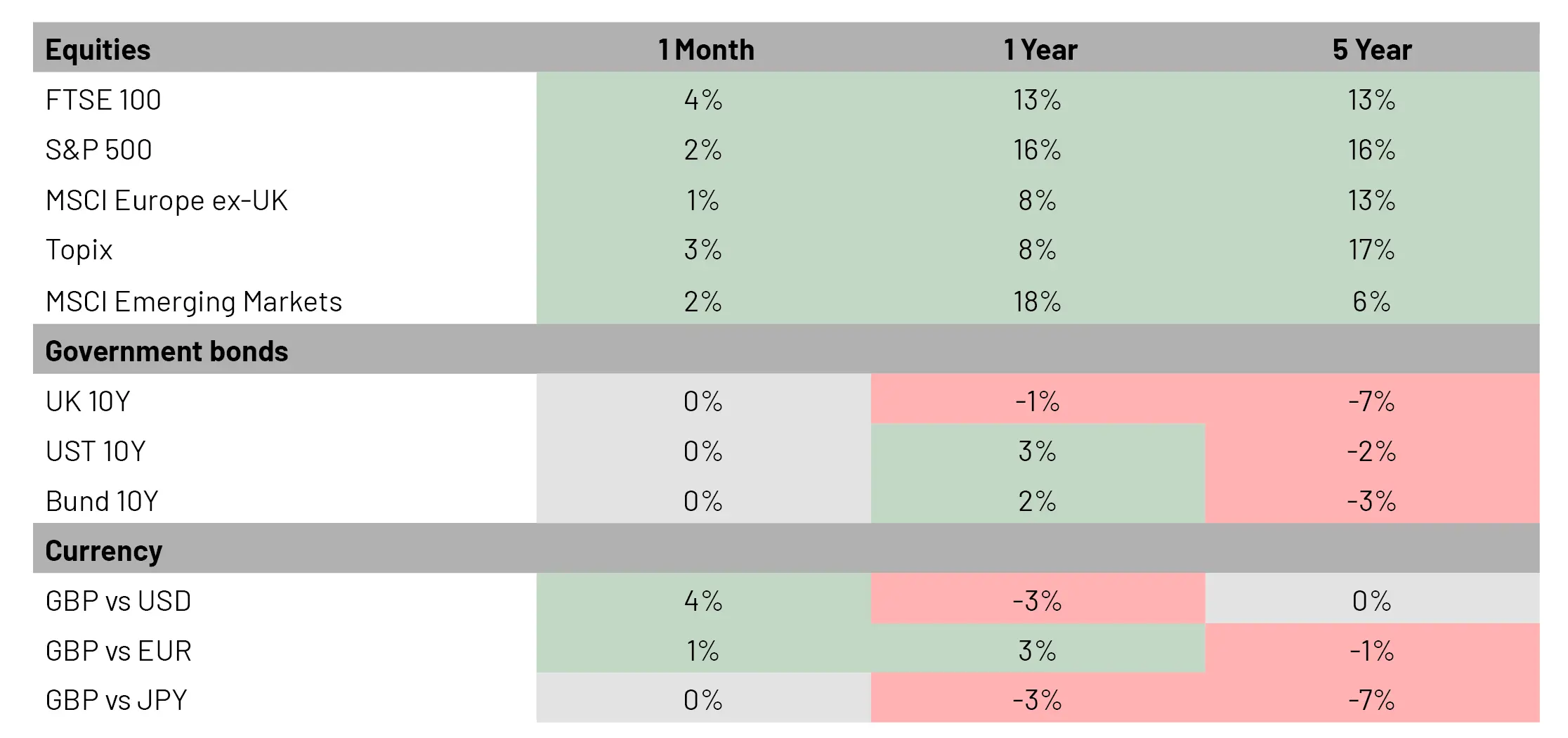Image resolution: width=1568 pixels, height=738 pixels.
Task: Select the UK 10Y row label
Action: (88, 401)
